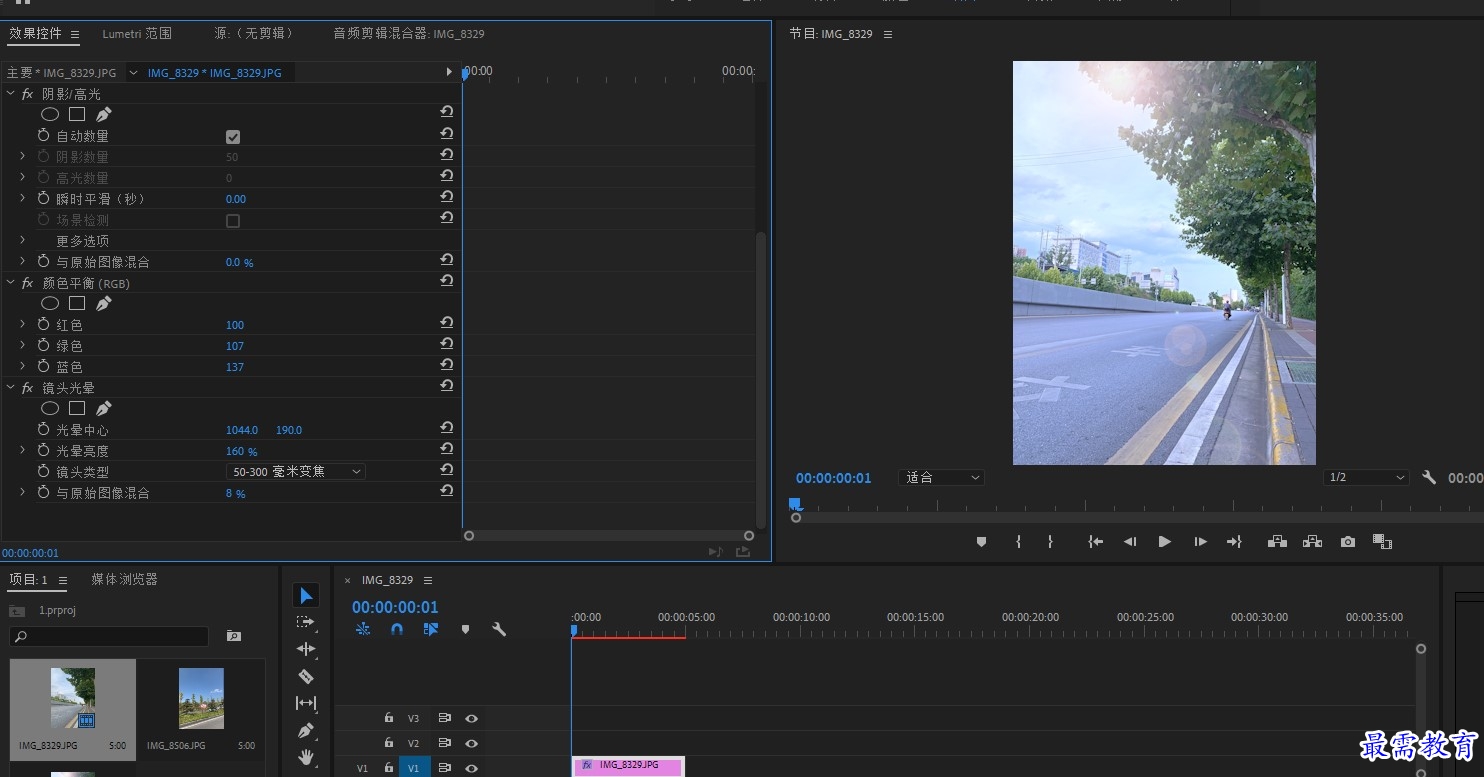Collapse 镜头光晕 effect group

click(11, 388)
